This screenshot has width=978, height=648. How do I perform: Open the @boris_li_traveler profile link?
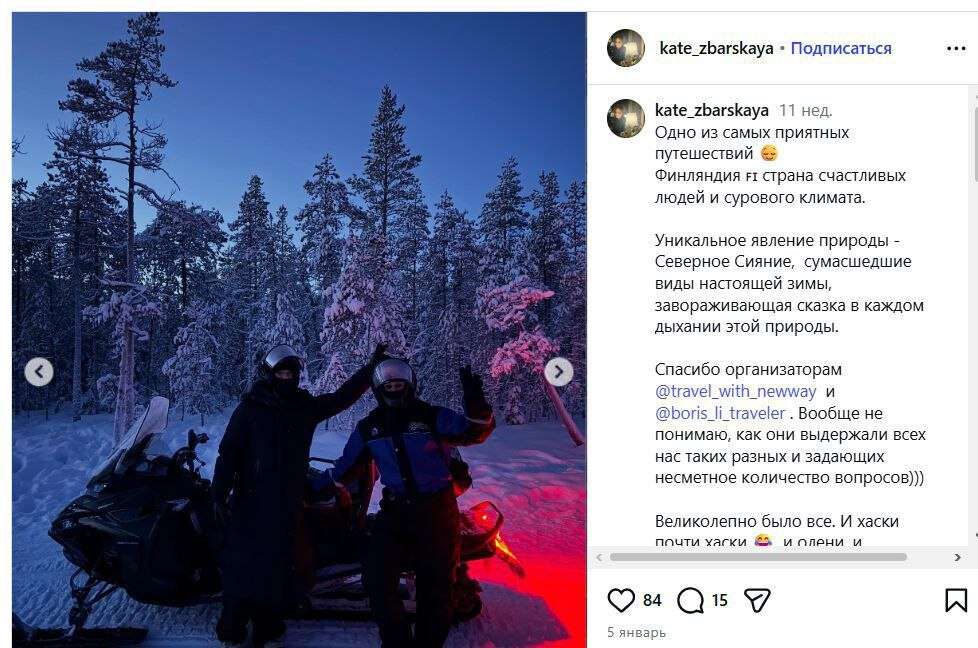[720, 413]
